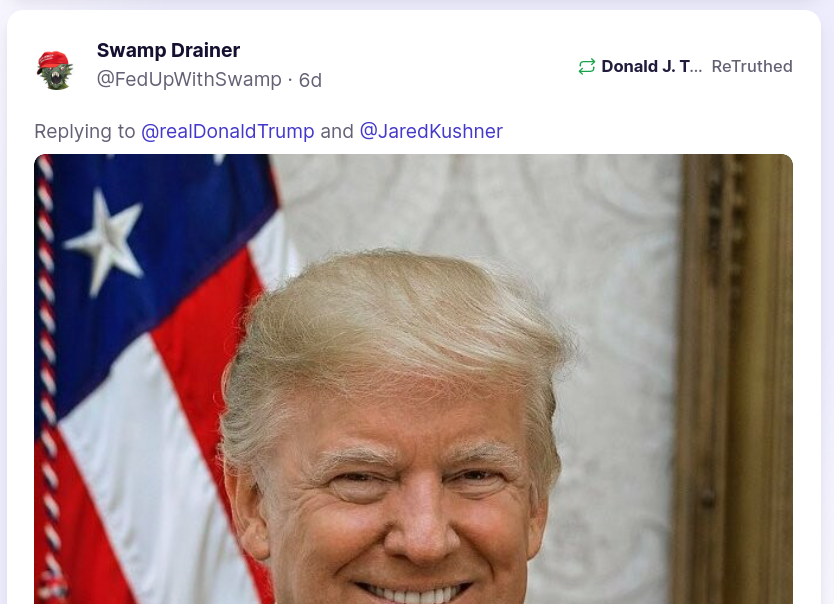Follow the @JaredKushner mention link

coord(431,131)
